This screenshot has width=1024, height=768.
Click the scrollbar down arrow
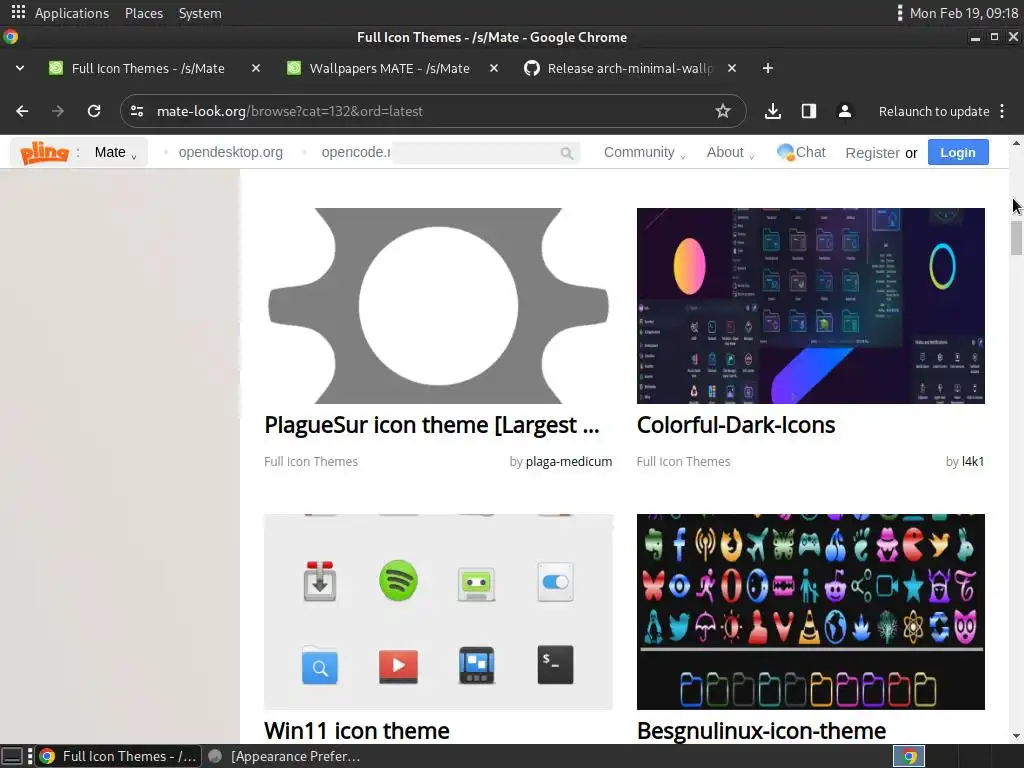point(1016,736)
